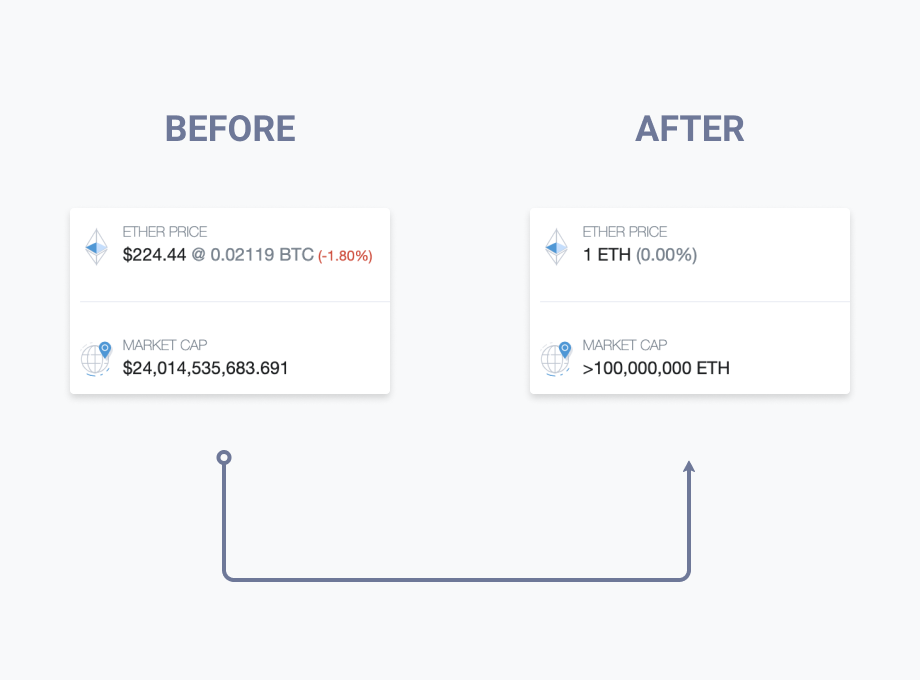The height and width of the screenshot is (680, 920).
Task: Click the globe market cap icon in the Before card
Action: [96, 358]
